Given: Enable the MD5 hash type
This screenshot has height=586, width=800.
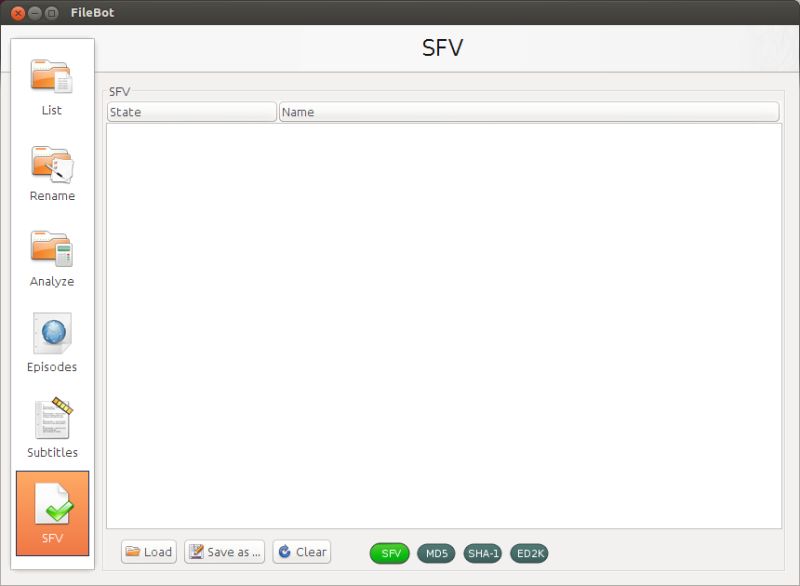Looking at the screenshot, I should pyautogui.click(x=438, y=551).
